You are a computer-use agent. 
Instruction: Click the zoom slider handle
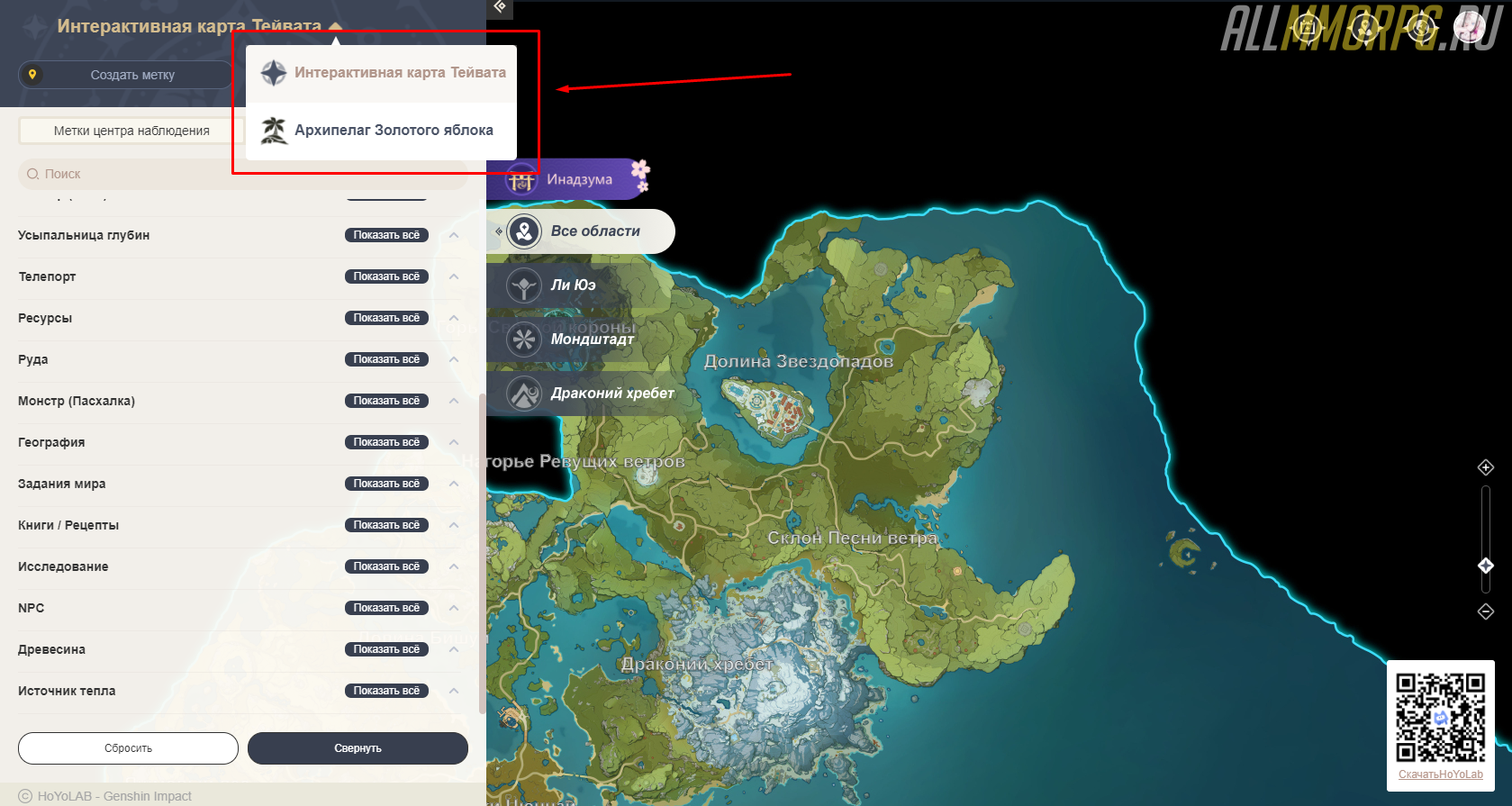tap(1486, 566)
